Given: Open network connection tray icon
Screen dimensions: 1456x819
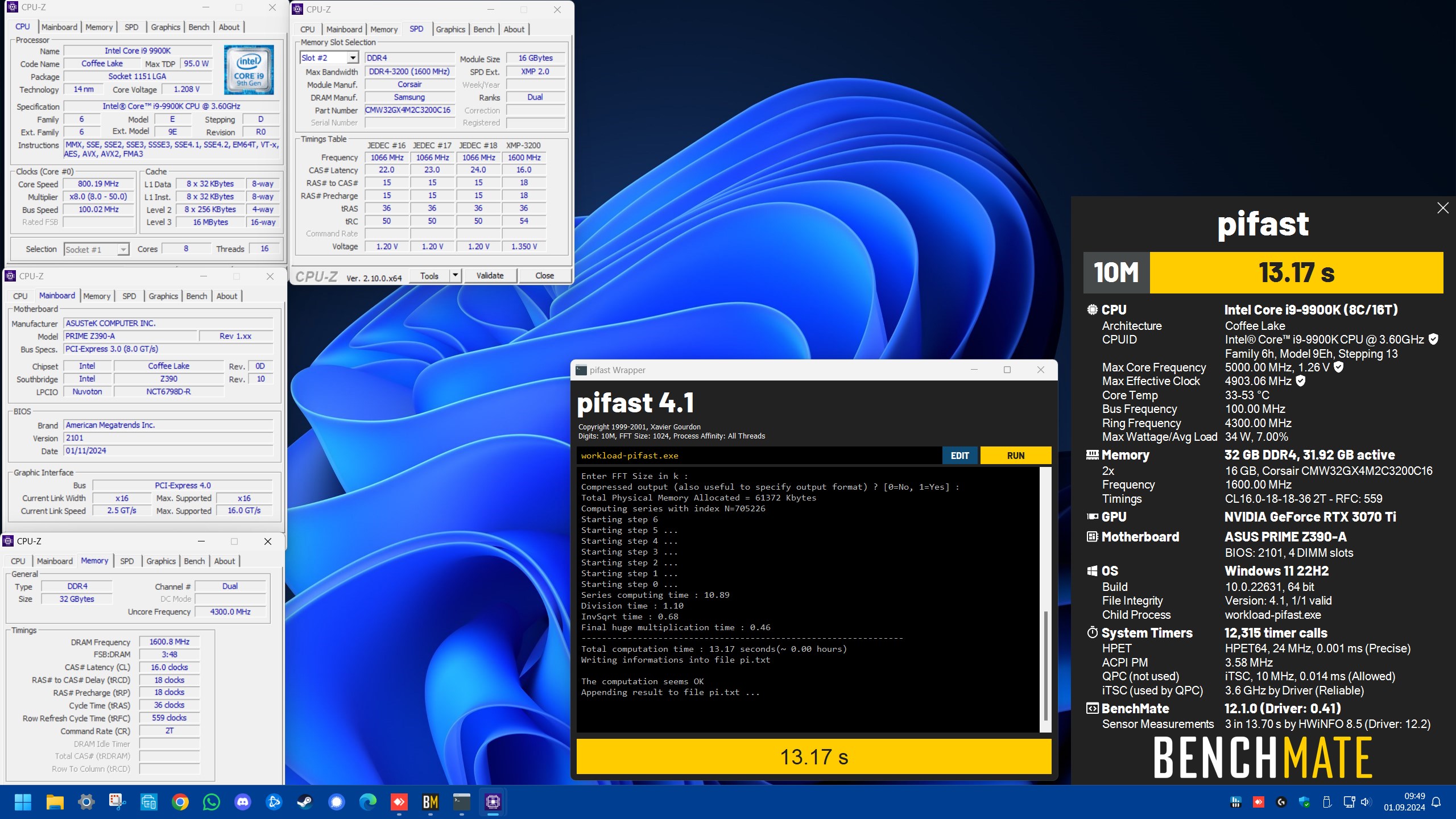Looking at the screenshot, I should click(1349, 802).
